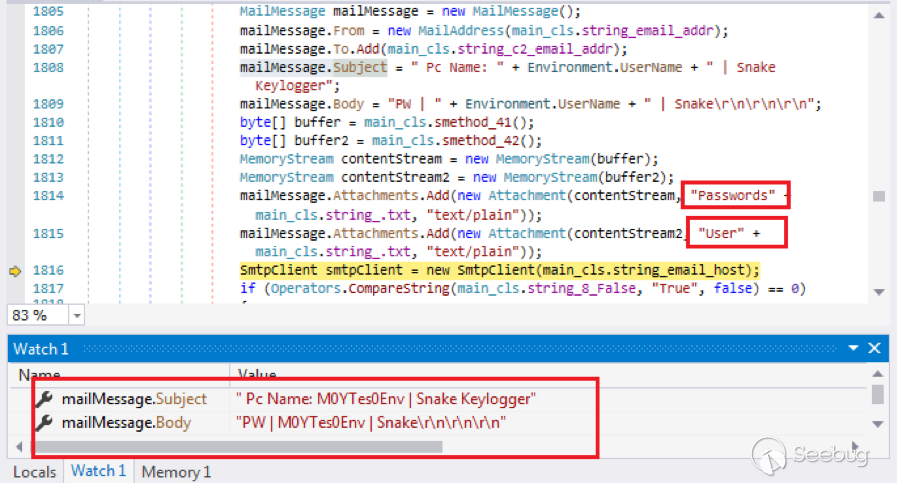Click CompareString on line 1817
This screenshot has width=897, height=483.
[x=399, y=288]
